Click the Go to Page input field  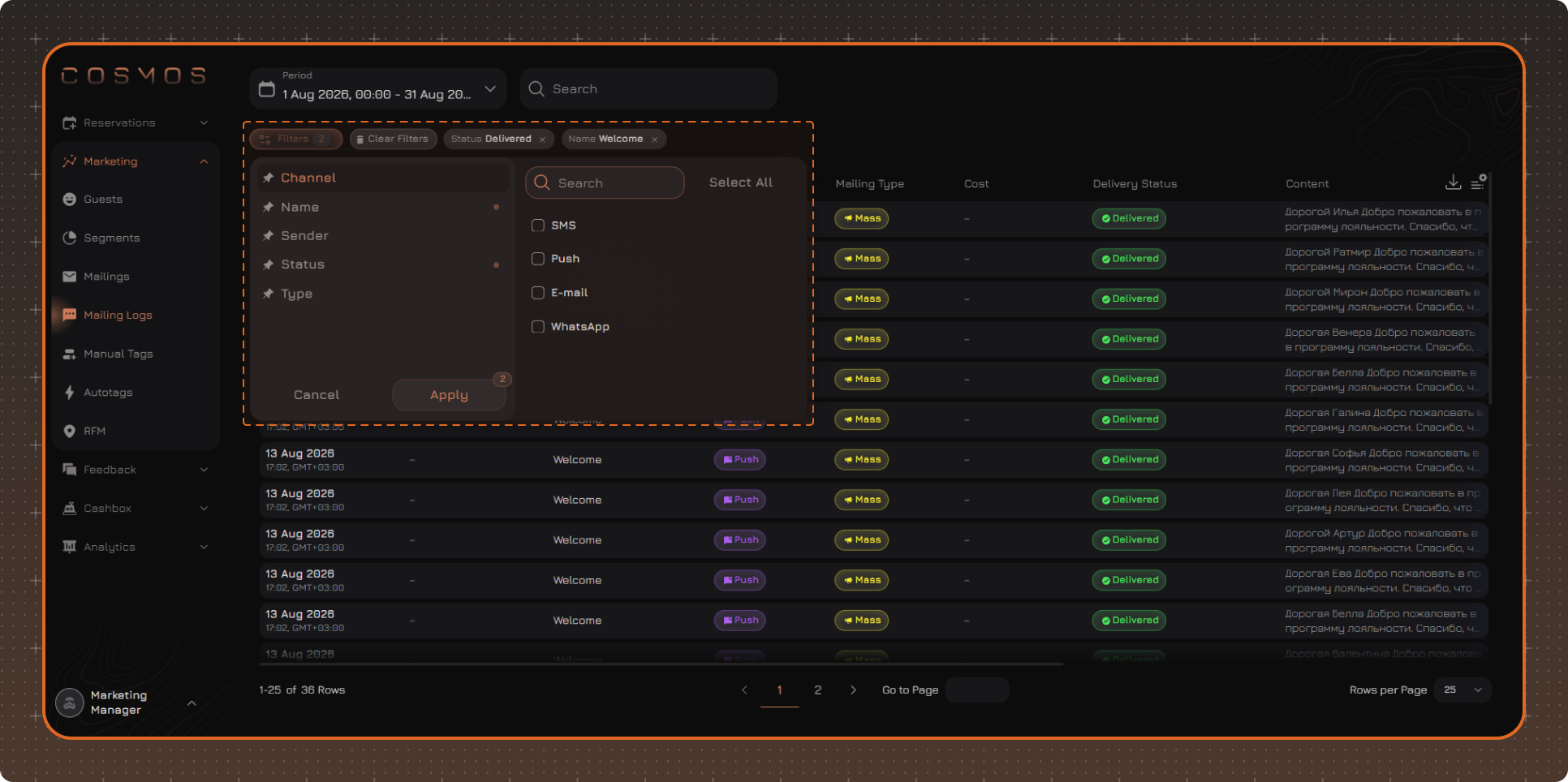pos(977,690)
